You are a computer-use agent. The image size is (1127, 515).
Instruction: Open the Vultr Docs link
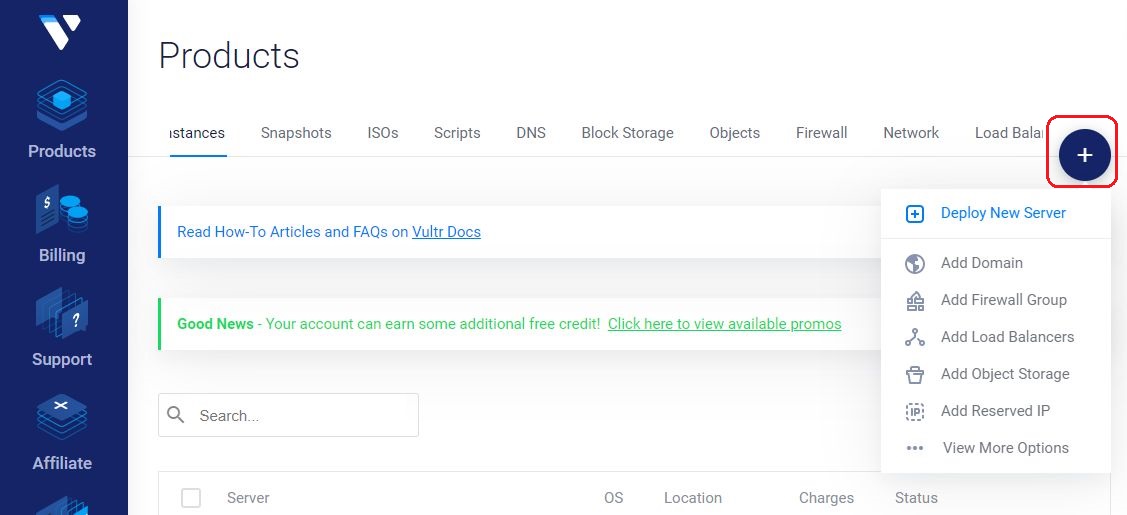click(x=446, y=232)
